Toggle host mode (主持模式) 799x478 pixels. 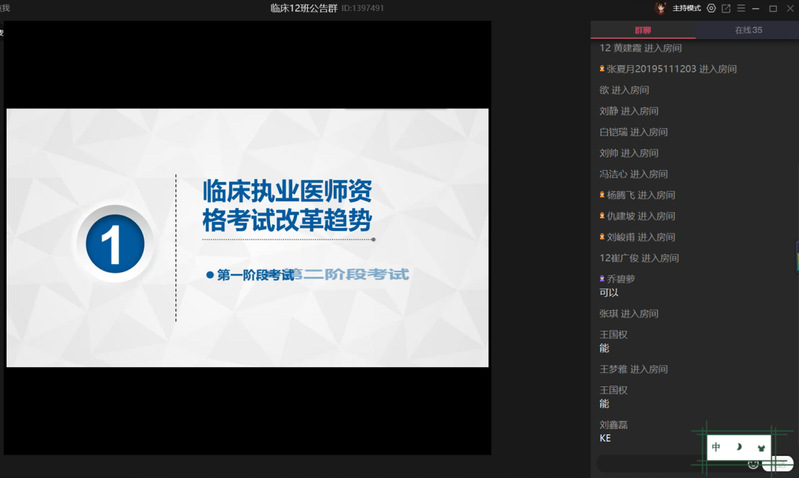(x=686, y=8)
